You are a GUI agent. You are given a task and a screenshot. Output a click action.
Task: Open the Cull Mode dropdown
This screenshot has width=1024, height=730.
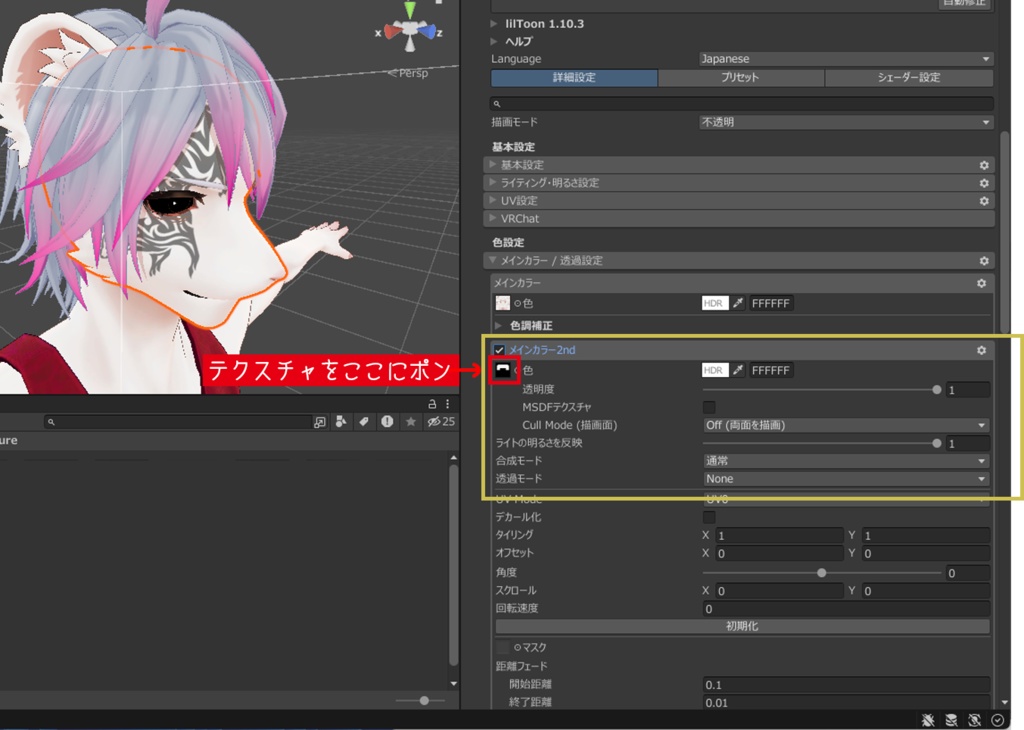point(845,425)
